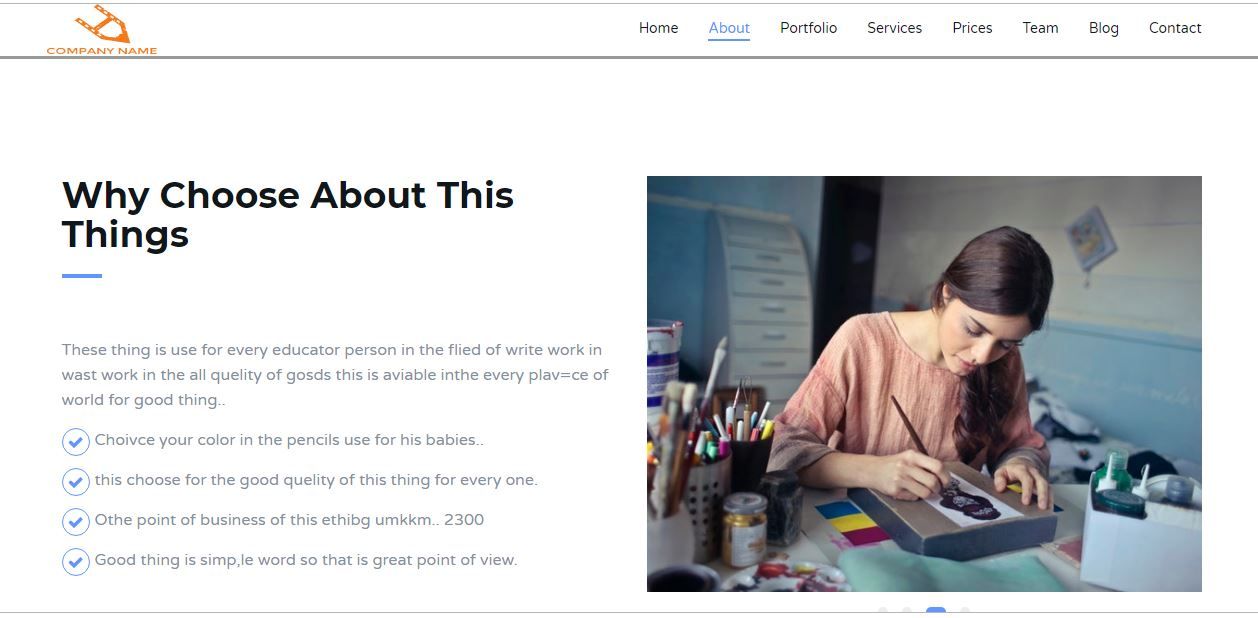
Task: Click the 'These thing is use' paragraph
Action: click(x=335, y=375)
